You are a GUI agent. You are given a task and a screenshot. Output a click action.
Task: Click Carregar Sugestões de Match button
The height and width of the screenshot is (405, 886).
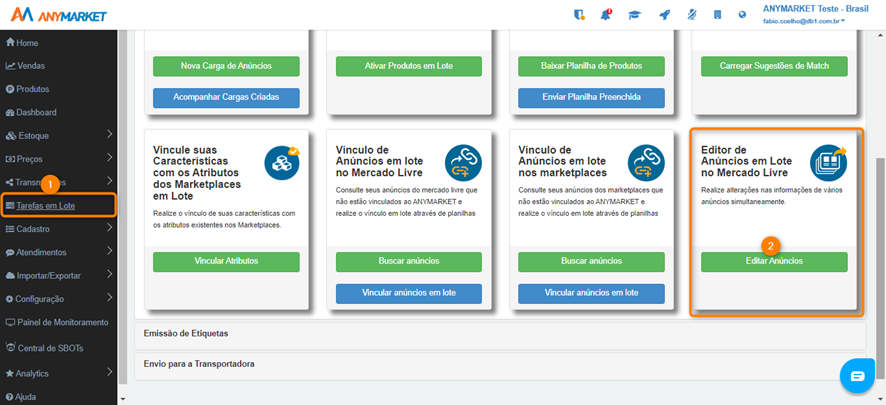(x=774, y=66)
